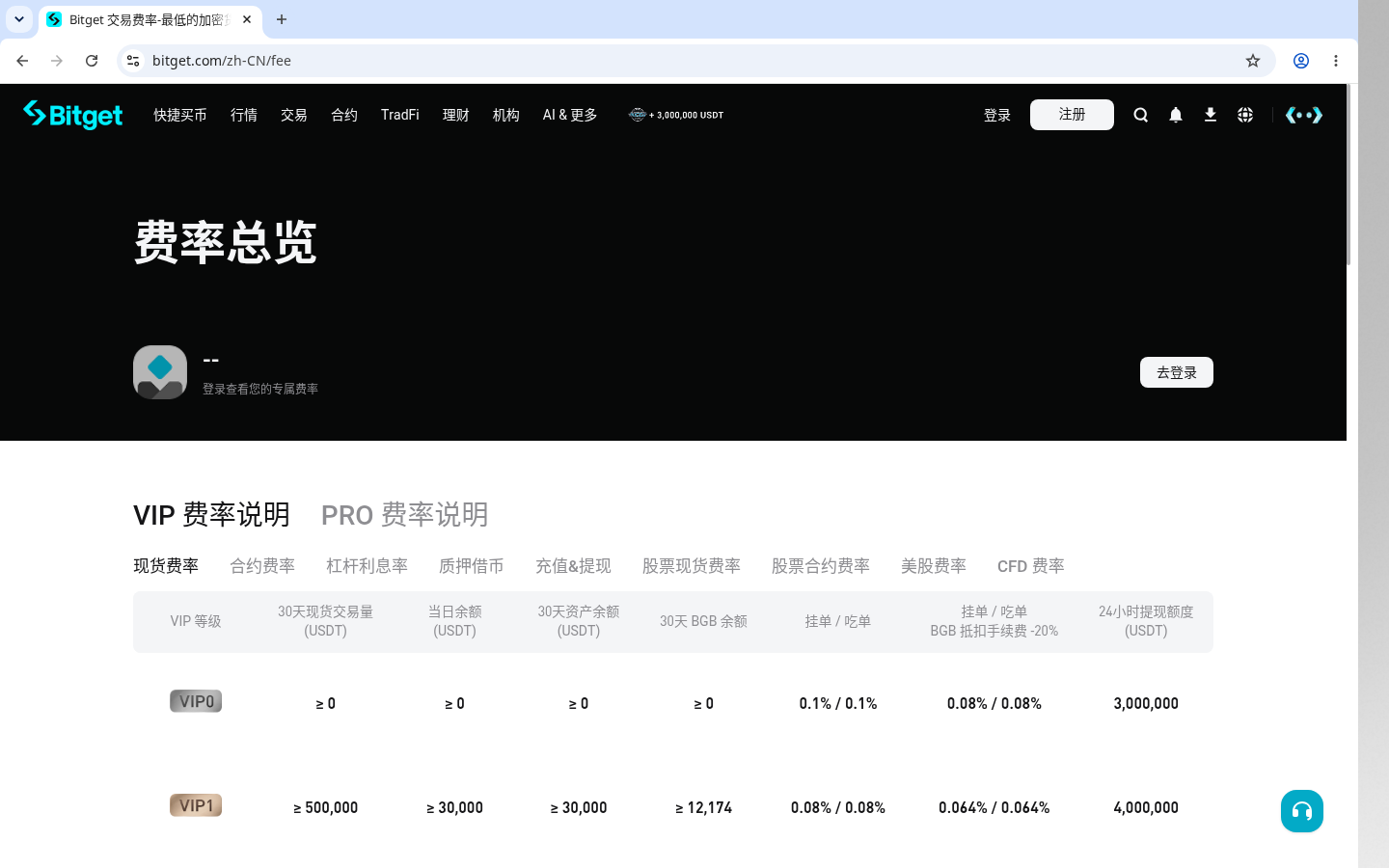This screenshot has height=868, width=1389.
Task: Expand the tab search dropdown arrow
Action: pyautogui.click(x=19, y=19)
